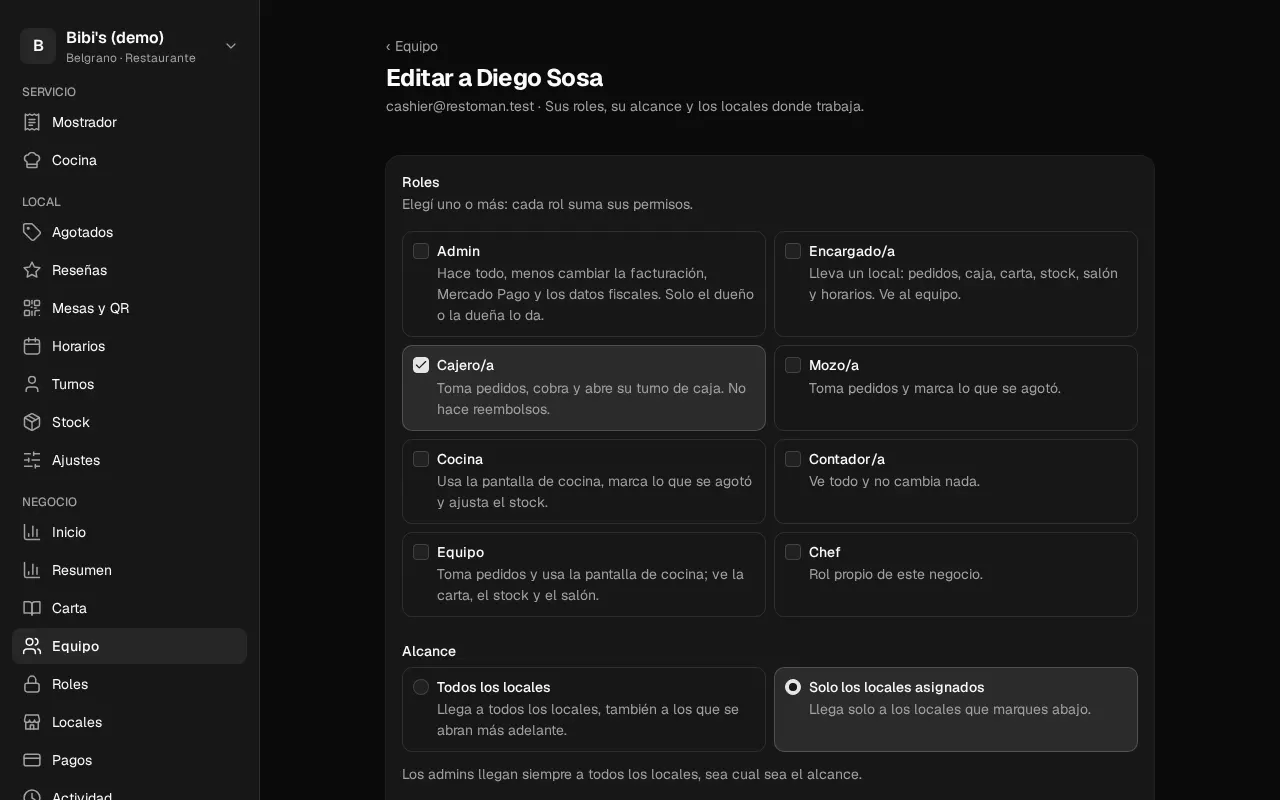
Task: Click the Horarios calendar icon
Action: 32,346
